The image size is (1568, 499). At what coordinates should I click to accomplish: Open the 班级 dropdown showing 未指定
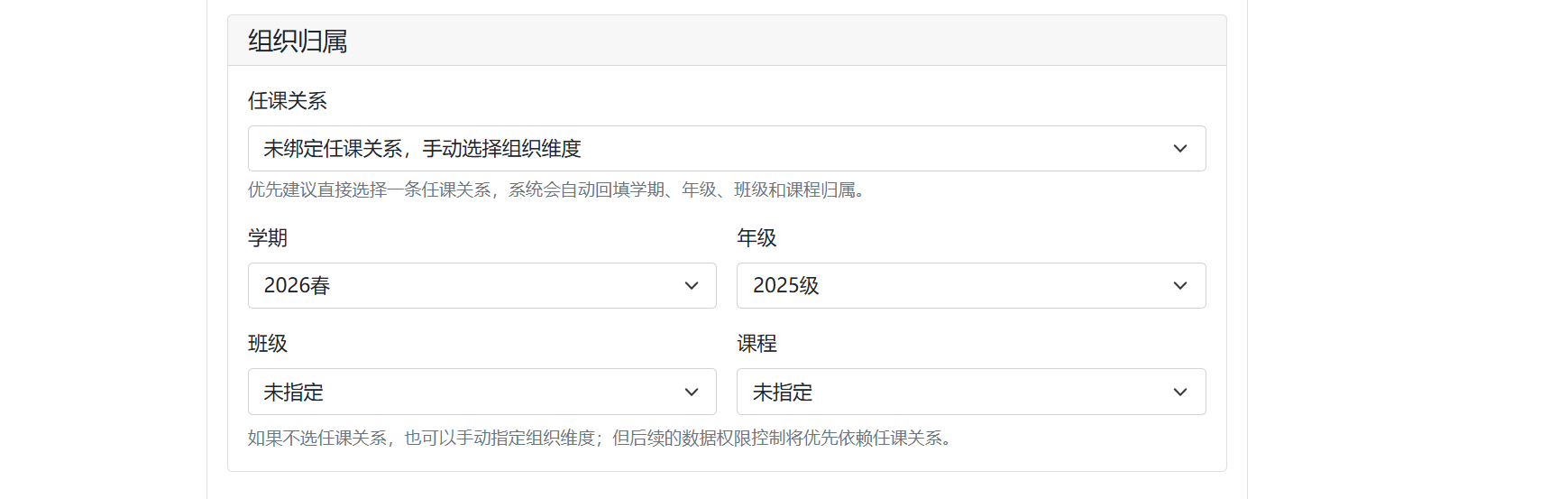(x=482, y=392)
